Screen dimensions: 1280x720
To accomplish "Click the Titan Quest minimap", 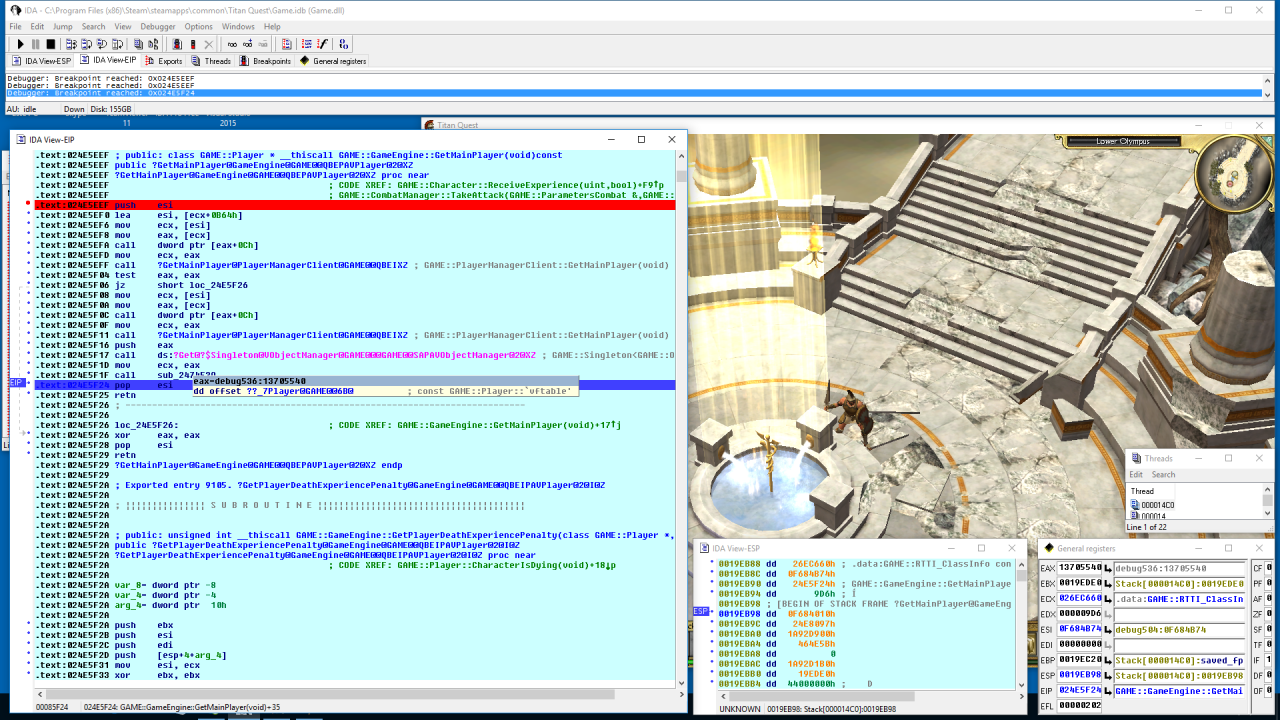I will coord(1234,172).
